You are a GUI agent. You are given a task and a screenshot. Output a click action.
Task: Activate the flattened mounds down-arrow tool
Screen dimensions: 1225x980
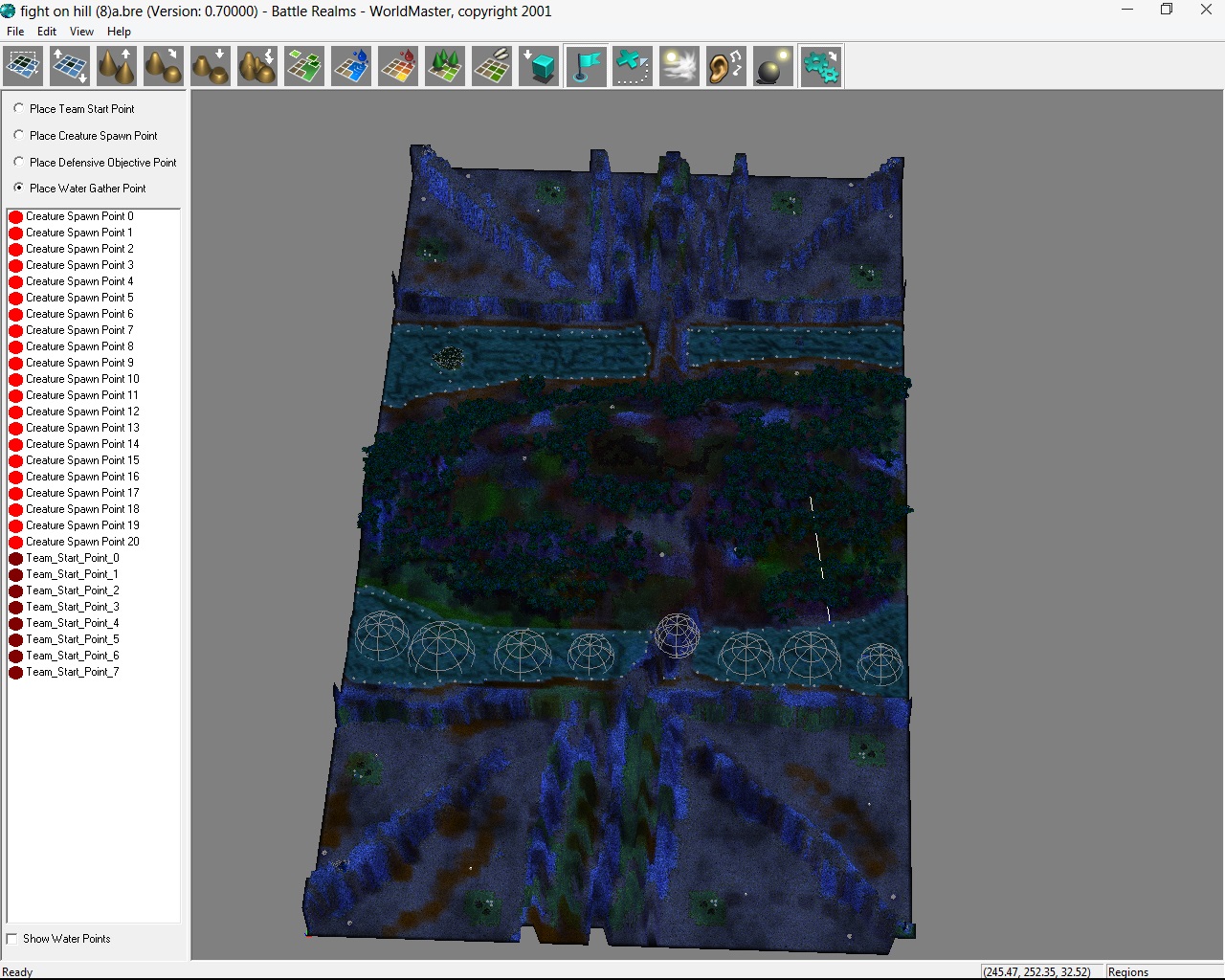(211, 66)
